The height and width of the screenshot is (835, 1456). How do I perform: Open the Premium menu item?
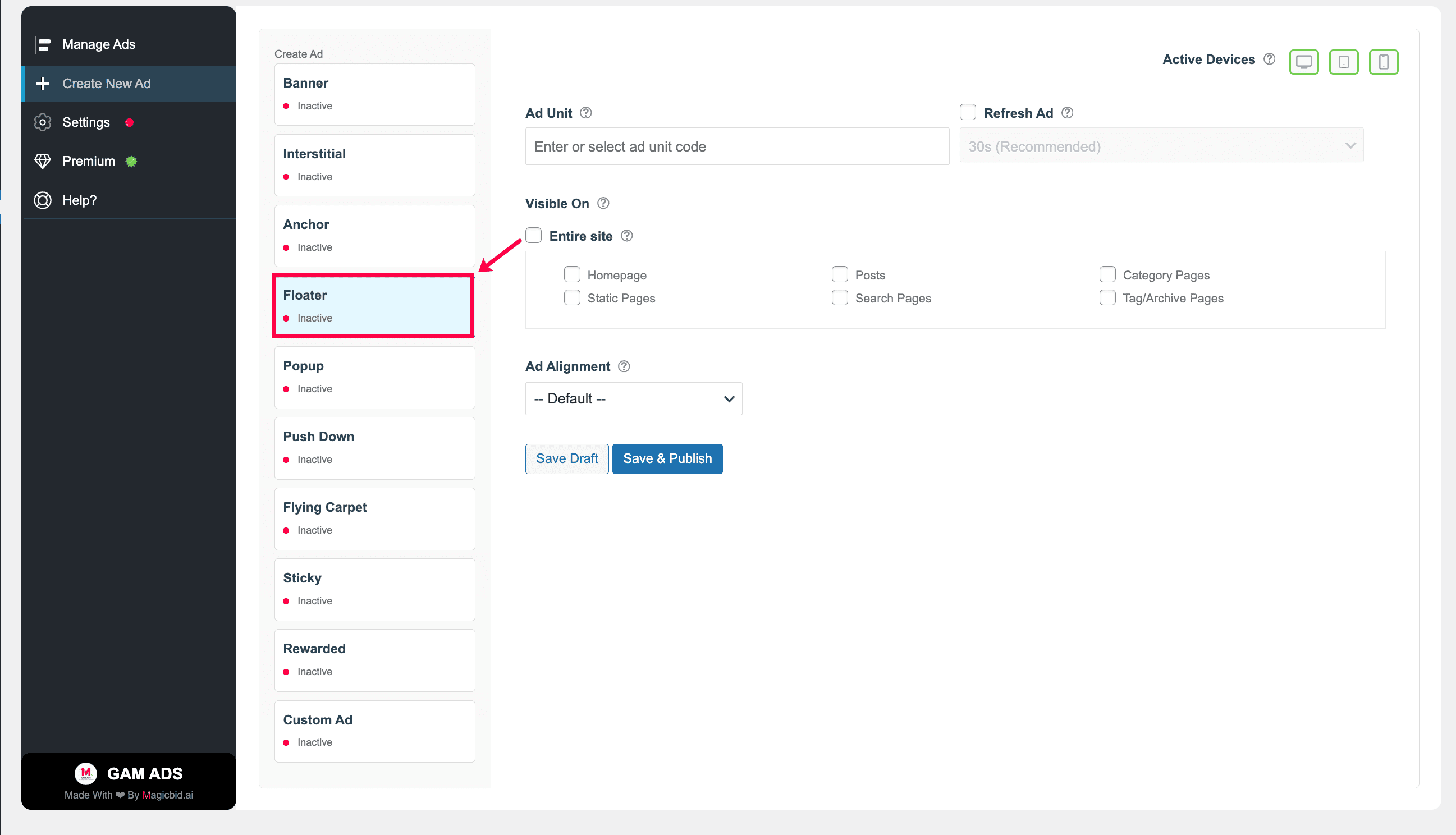coord(129,161)
